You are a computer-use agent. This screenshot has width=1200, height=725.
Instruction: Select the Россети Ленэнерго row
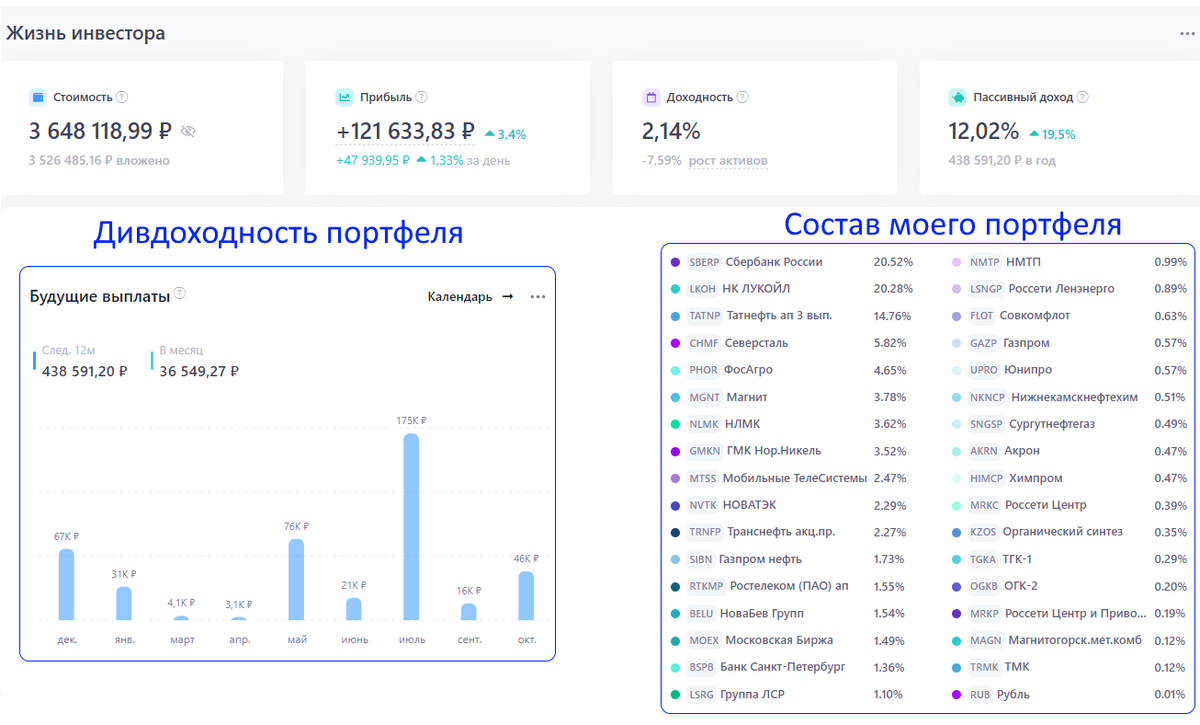1068,289
